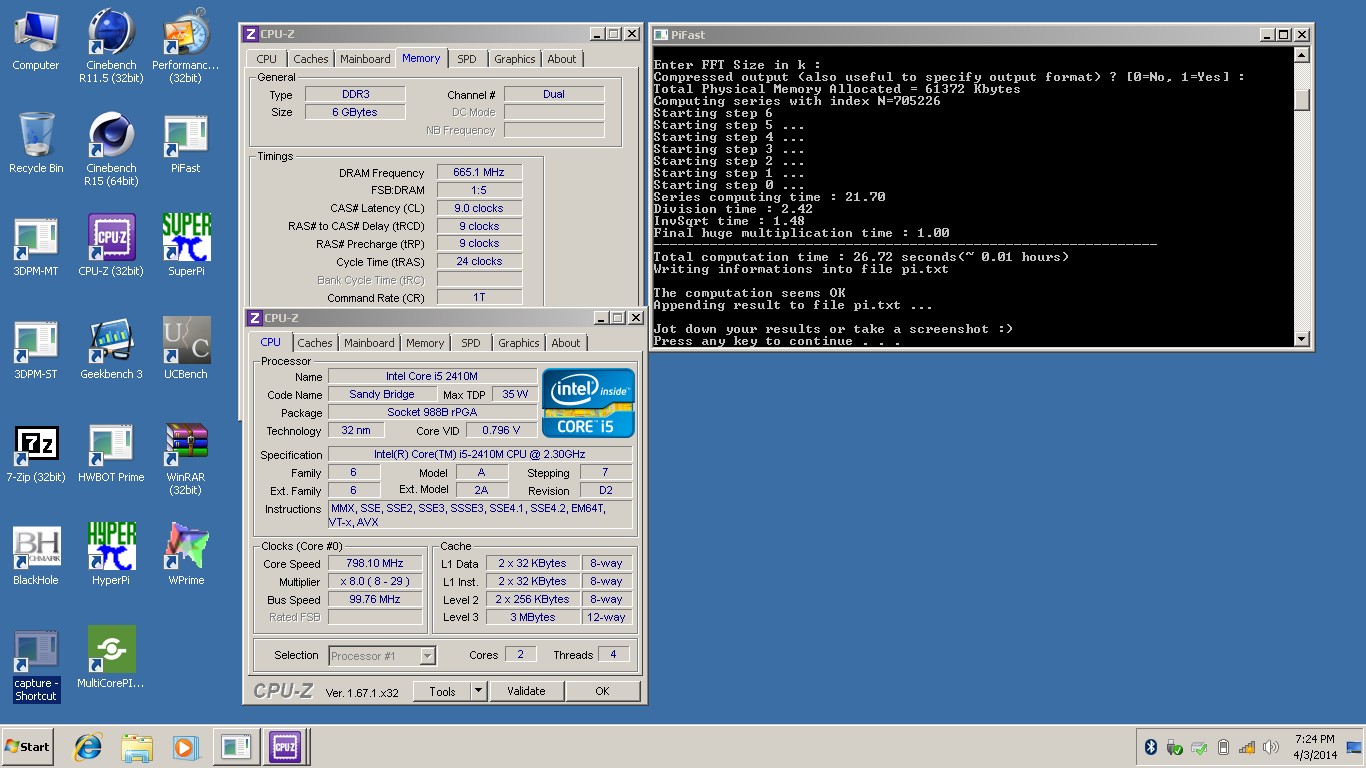Click Show desktop button at taskbar end
Screen dimensions: 1366x768
coord(1354,747)
